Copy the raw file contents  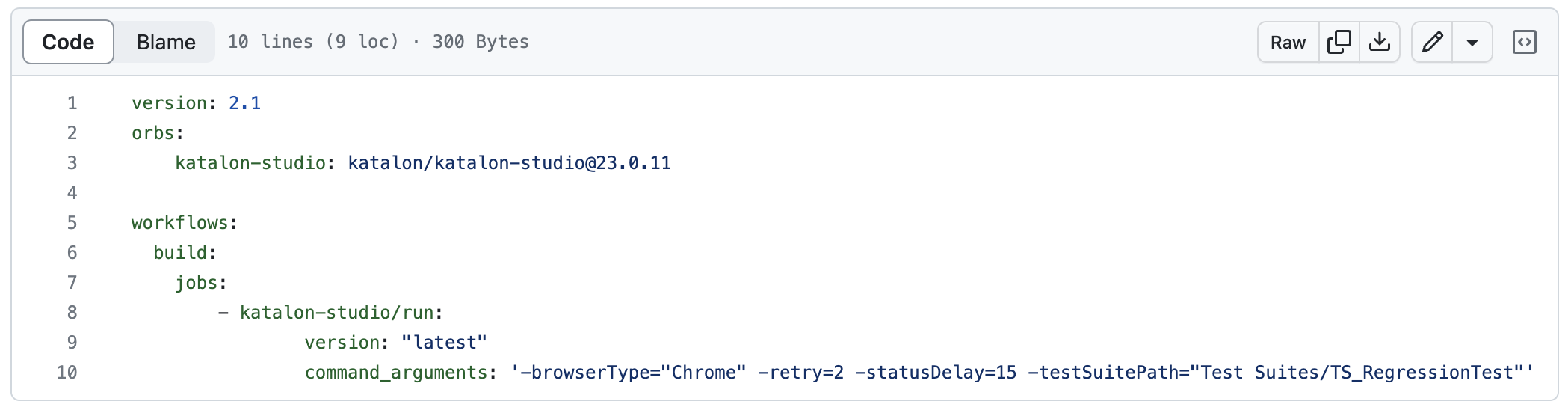coord(1339,42)
